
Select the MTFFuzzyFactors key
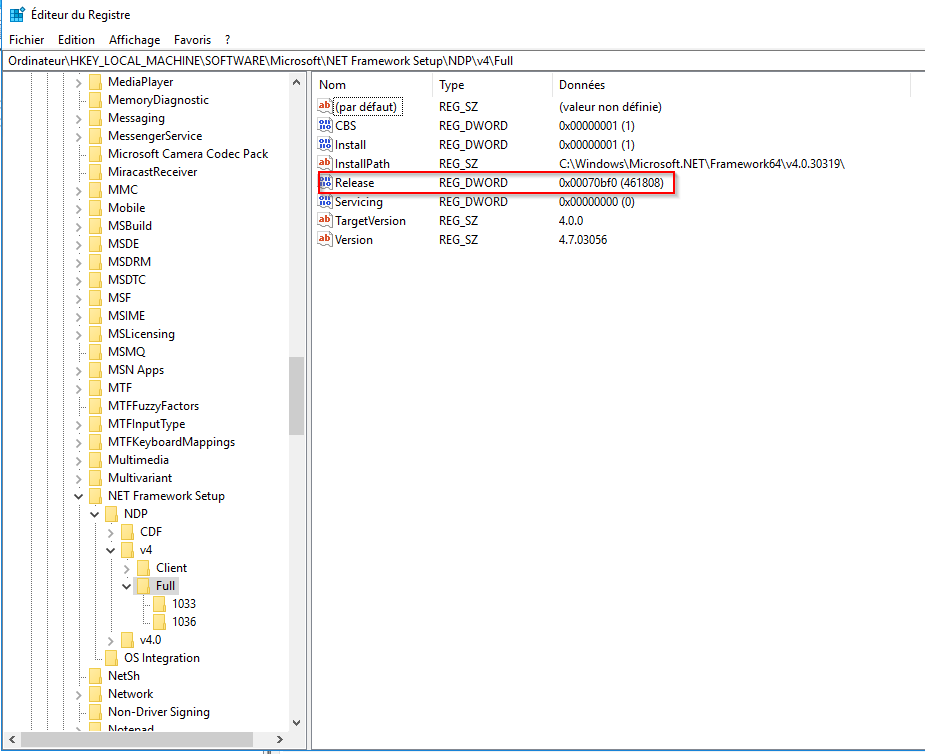pyautogui.click(x=153, y=406)
